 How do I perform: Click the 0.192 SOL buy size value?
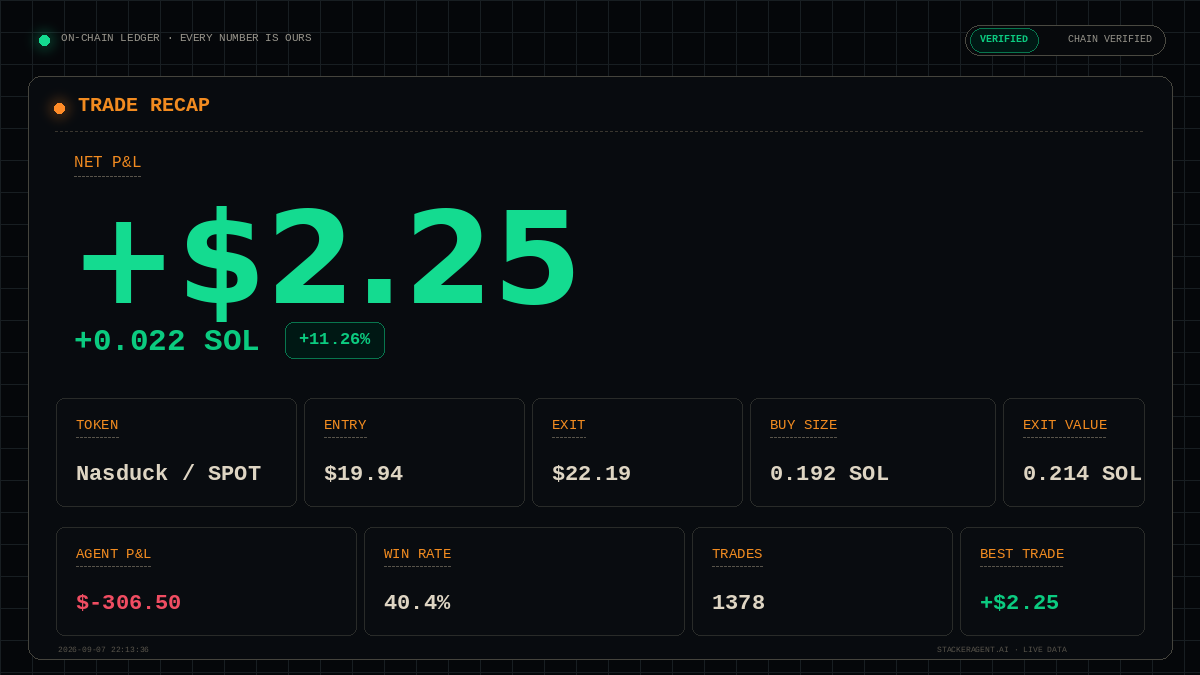coord(829,474)
